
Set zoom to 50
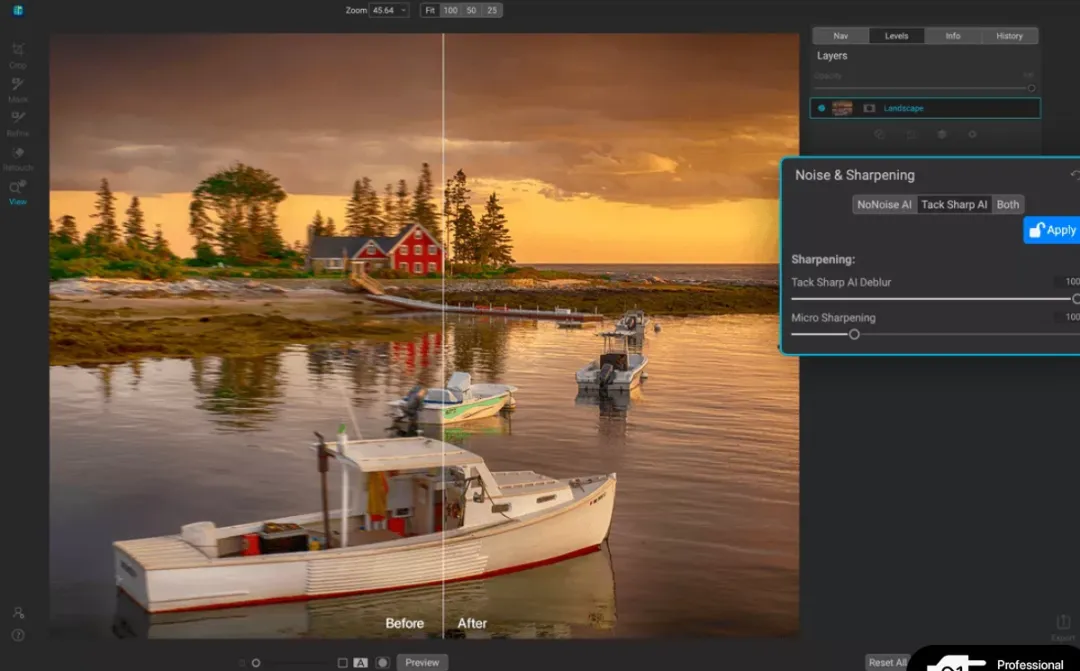click(471, 10)
